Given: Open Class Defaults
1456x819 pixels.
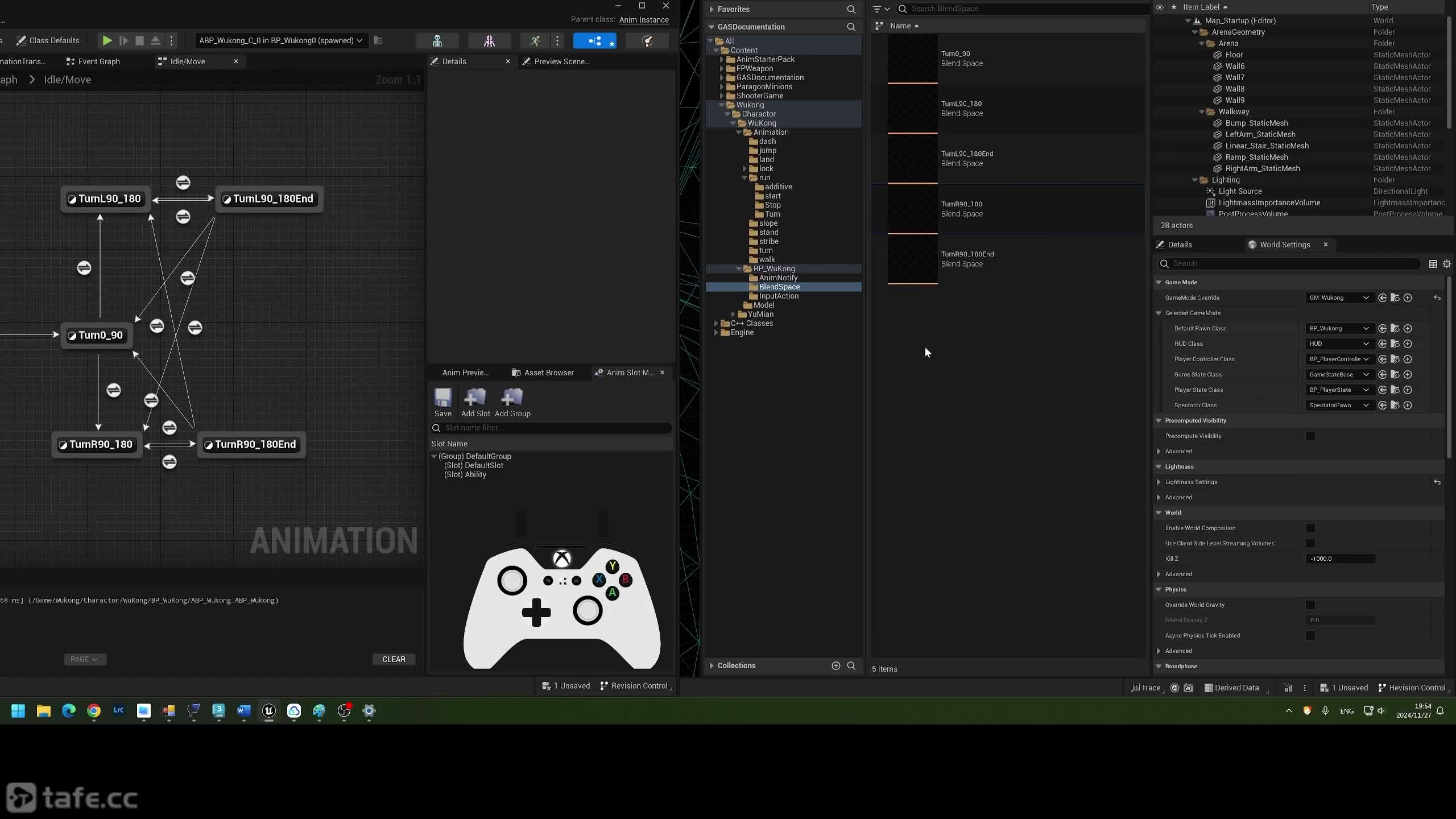Looking at the screenshot, I should pyautogui.click(x=48, y=40).
